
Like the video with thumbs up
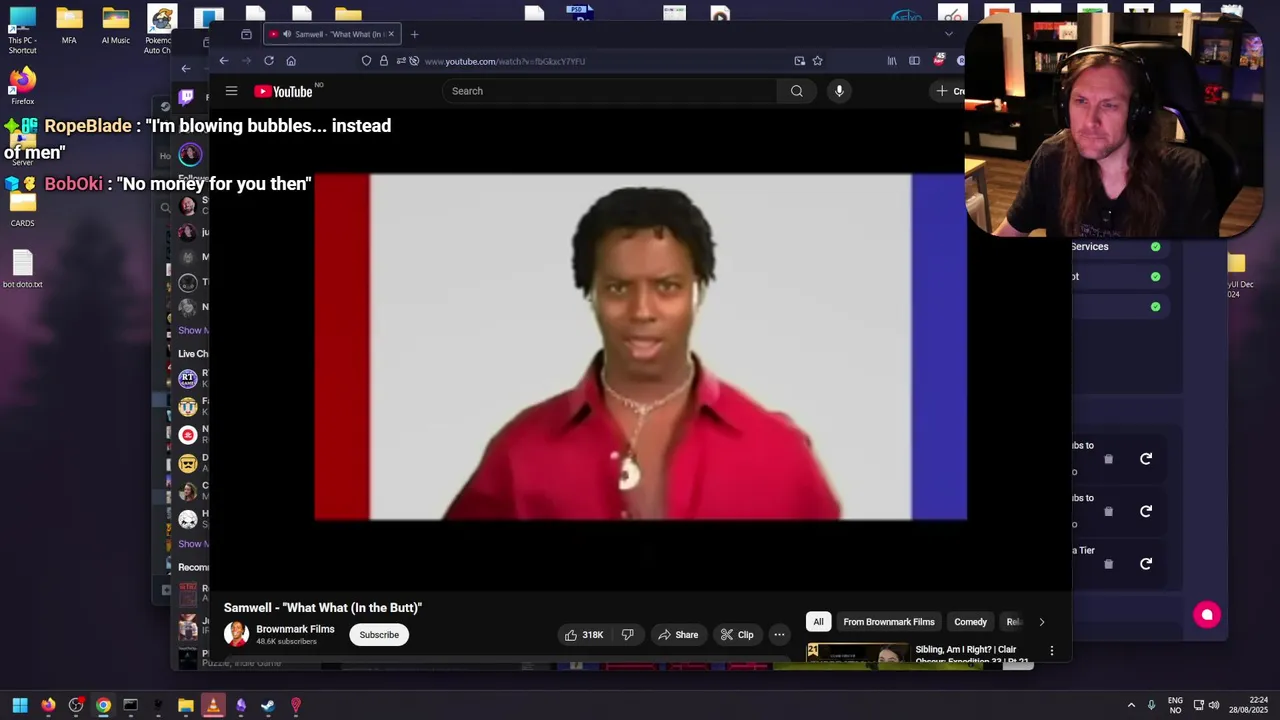click(x=584, y=635)
